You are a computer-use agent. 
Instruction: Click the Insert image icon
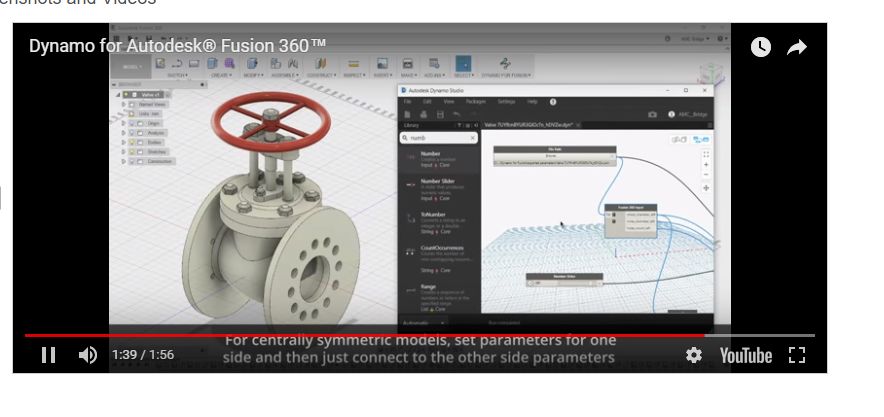click(x=382, y=63)
